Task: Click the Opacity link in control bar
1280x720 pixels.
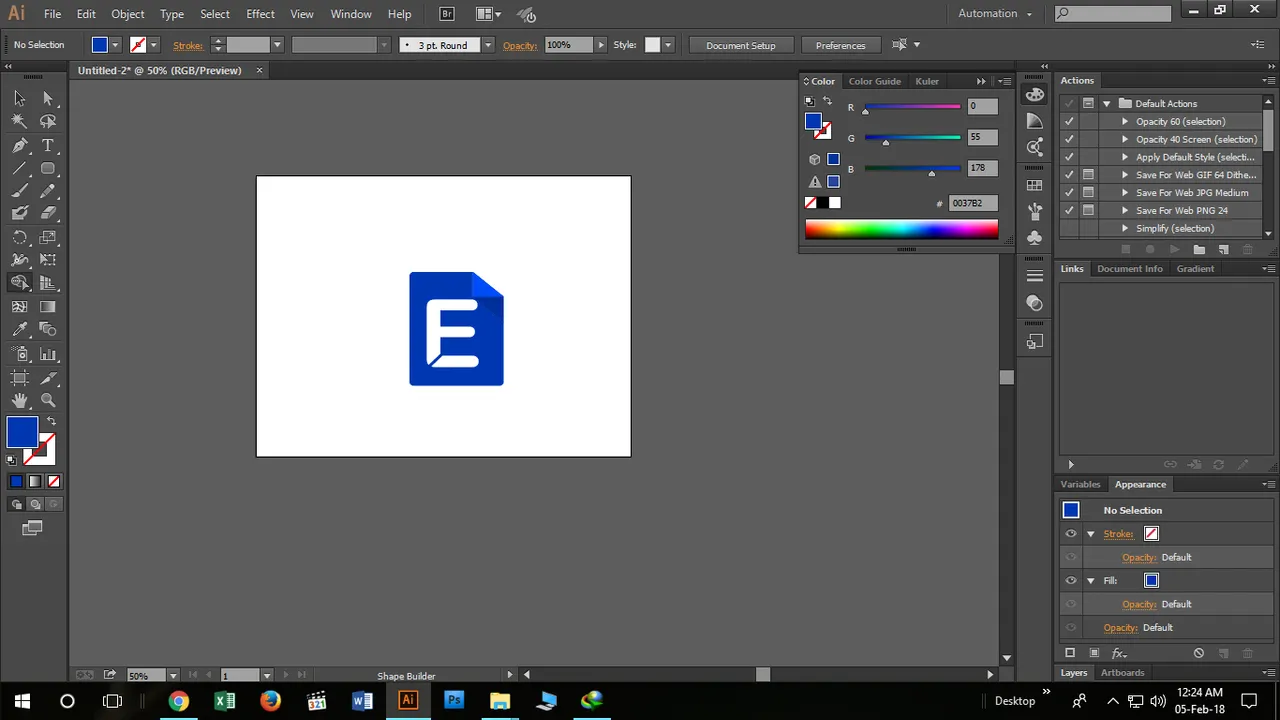Action: tap(520, 45)
